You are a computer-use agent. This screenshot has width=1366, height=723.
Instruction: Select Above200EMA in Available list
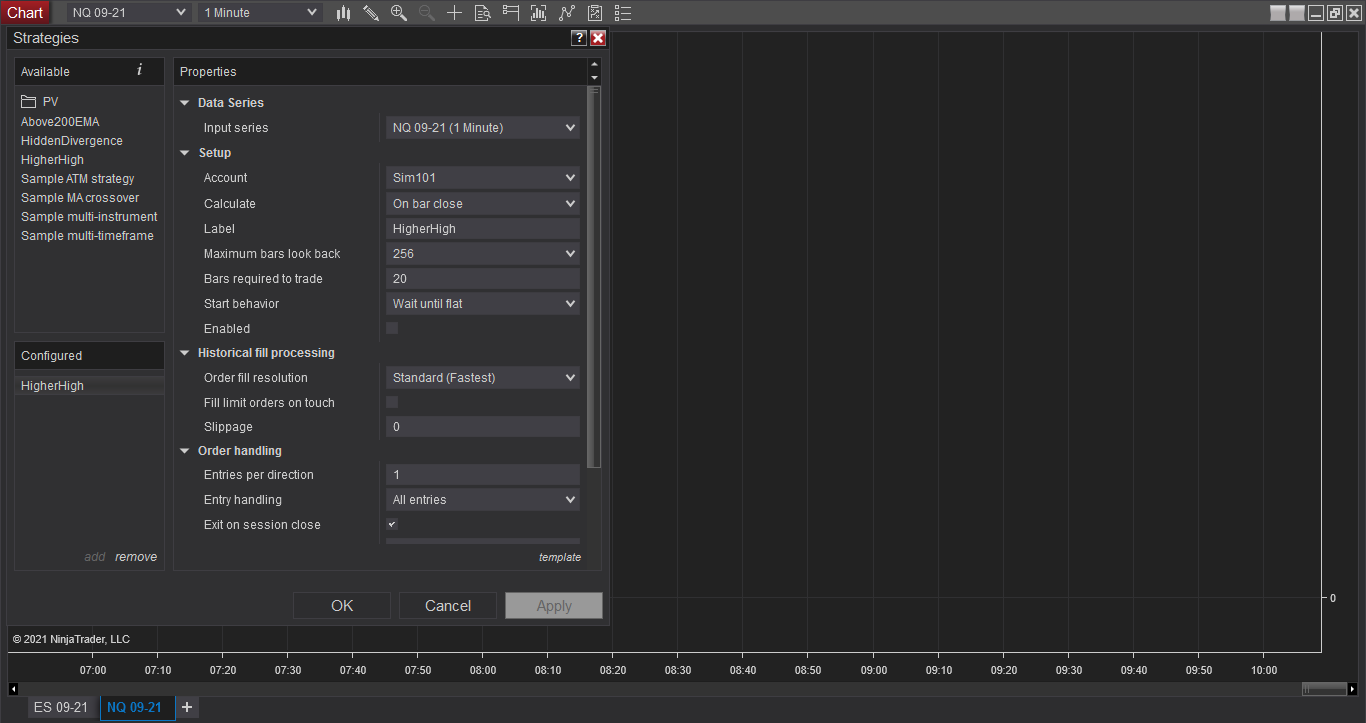click(x=60, y=122)
